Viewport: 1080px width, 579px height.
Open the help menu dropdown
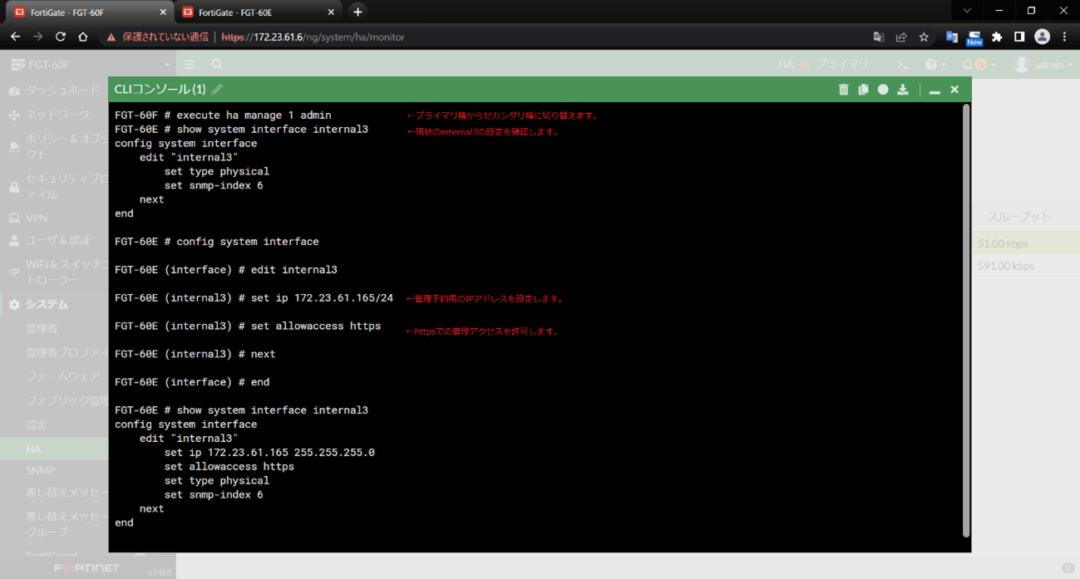pyautogui.click(x=935, y=65)
